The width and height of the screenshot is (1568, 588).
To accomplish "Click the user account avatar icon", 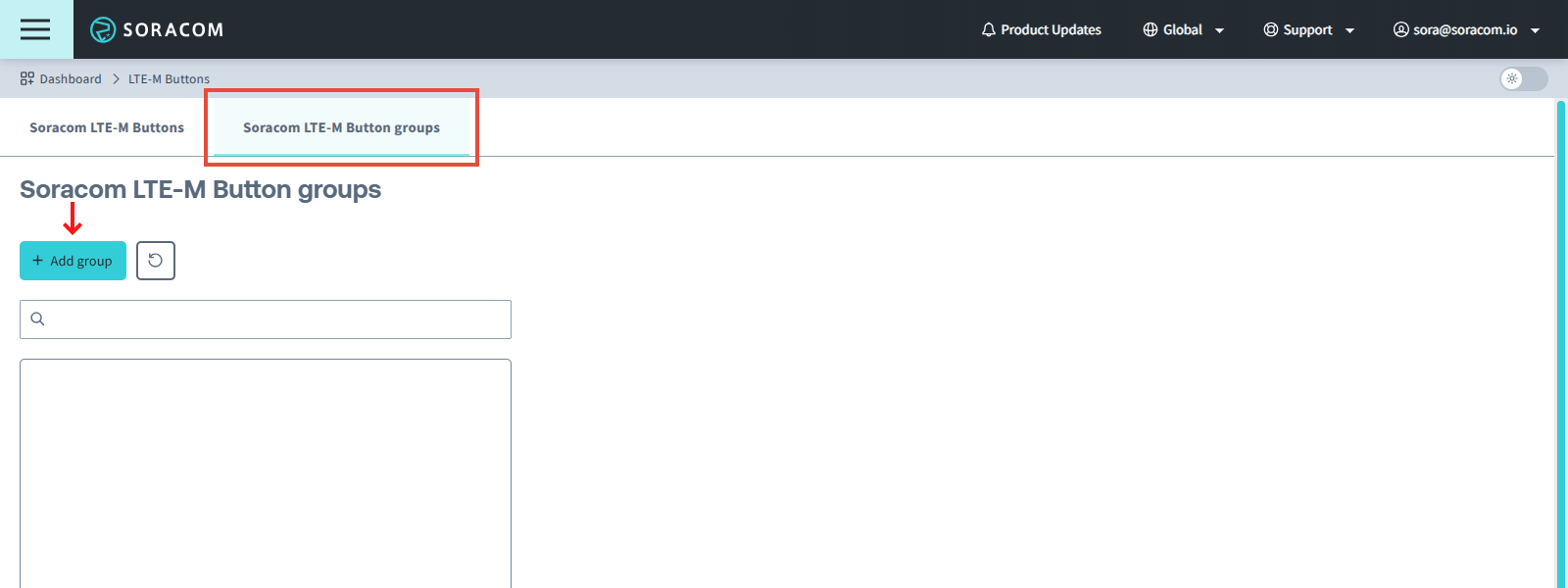I will (1401, 29).
